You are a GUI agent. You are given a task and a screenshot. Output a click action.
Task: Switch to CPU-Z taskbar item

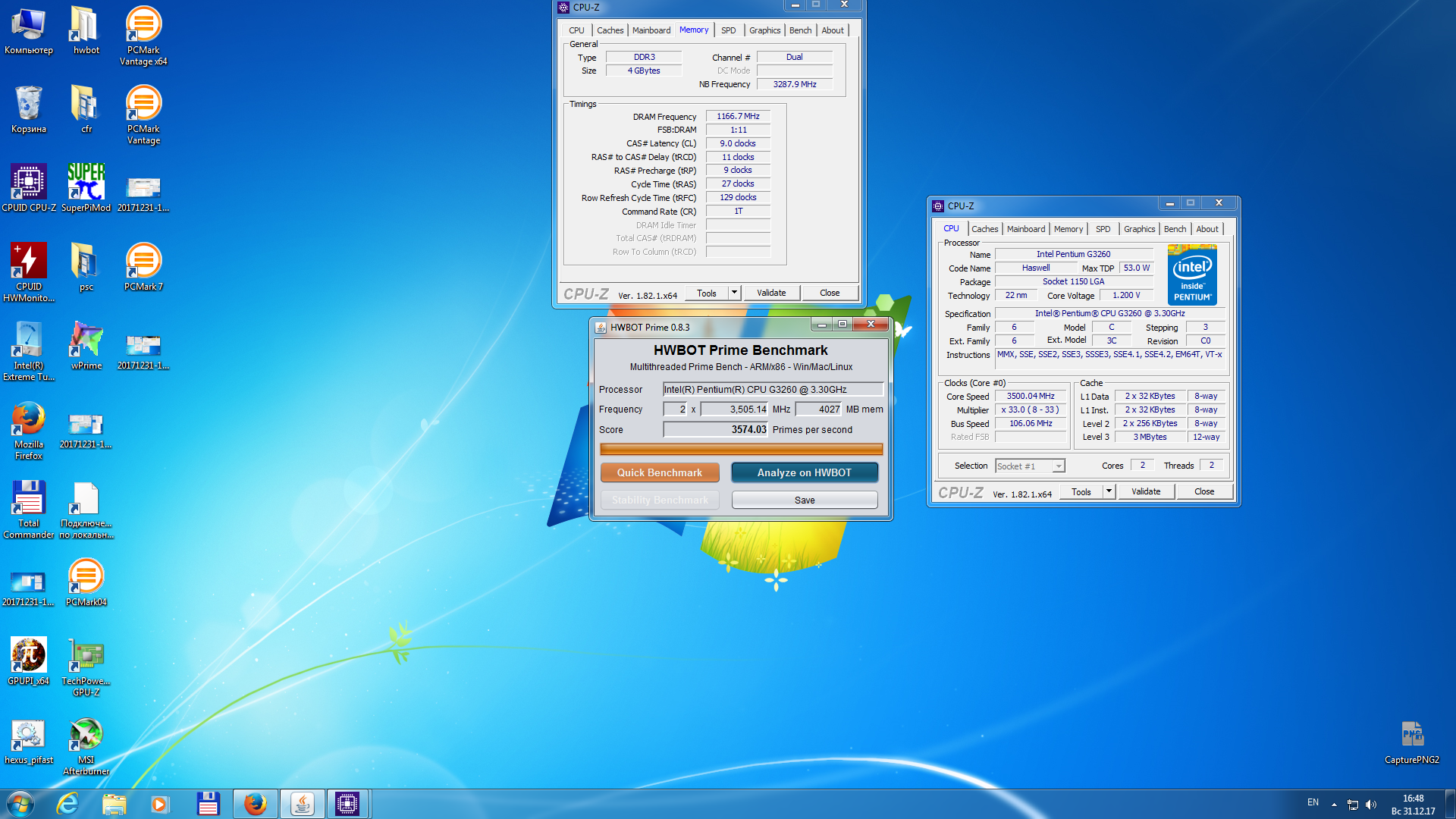347,804
